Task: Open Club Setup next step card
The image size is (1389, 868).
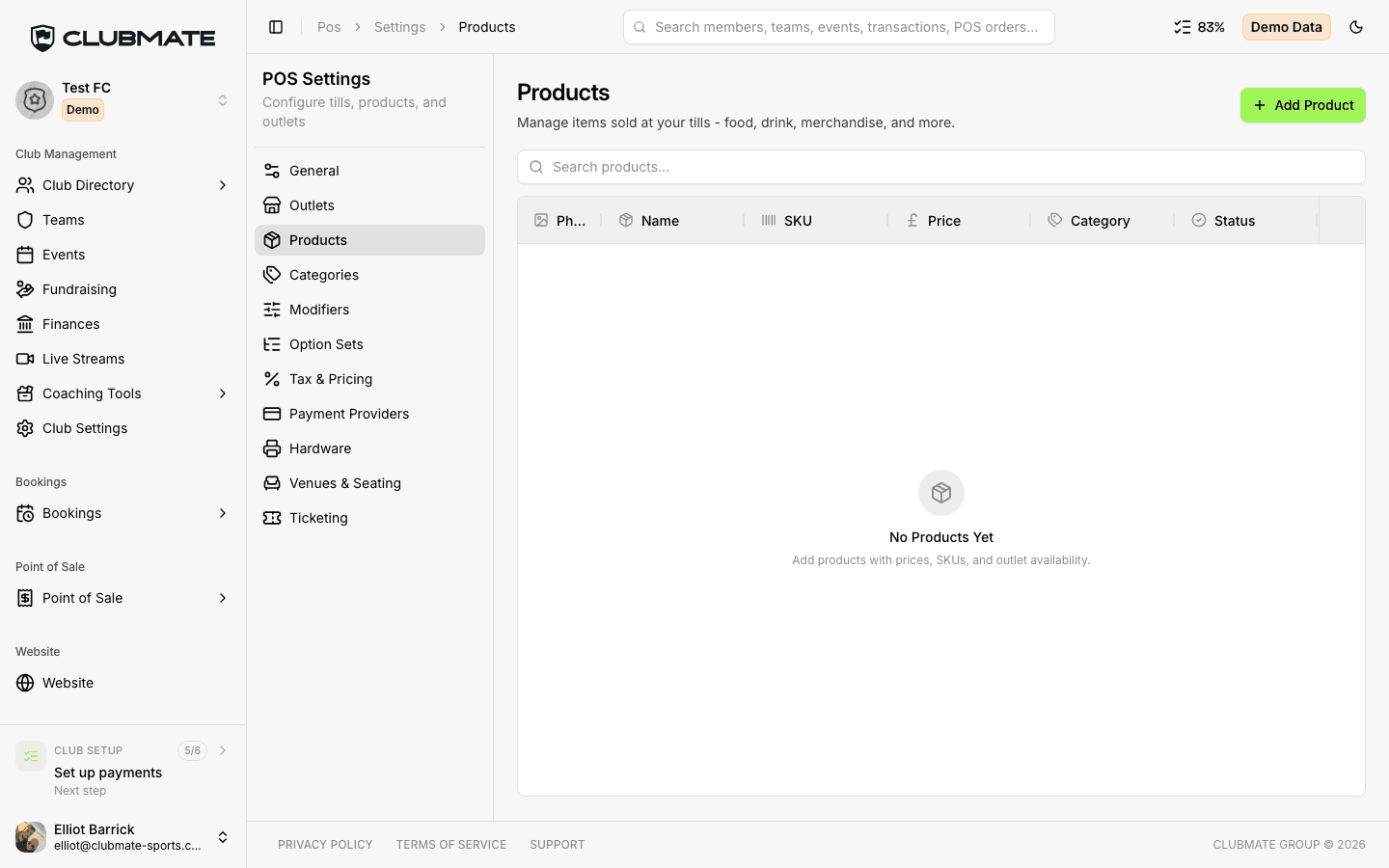Action: (x=123, y=770)
